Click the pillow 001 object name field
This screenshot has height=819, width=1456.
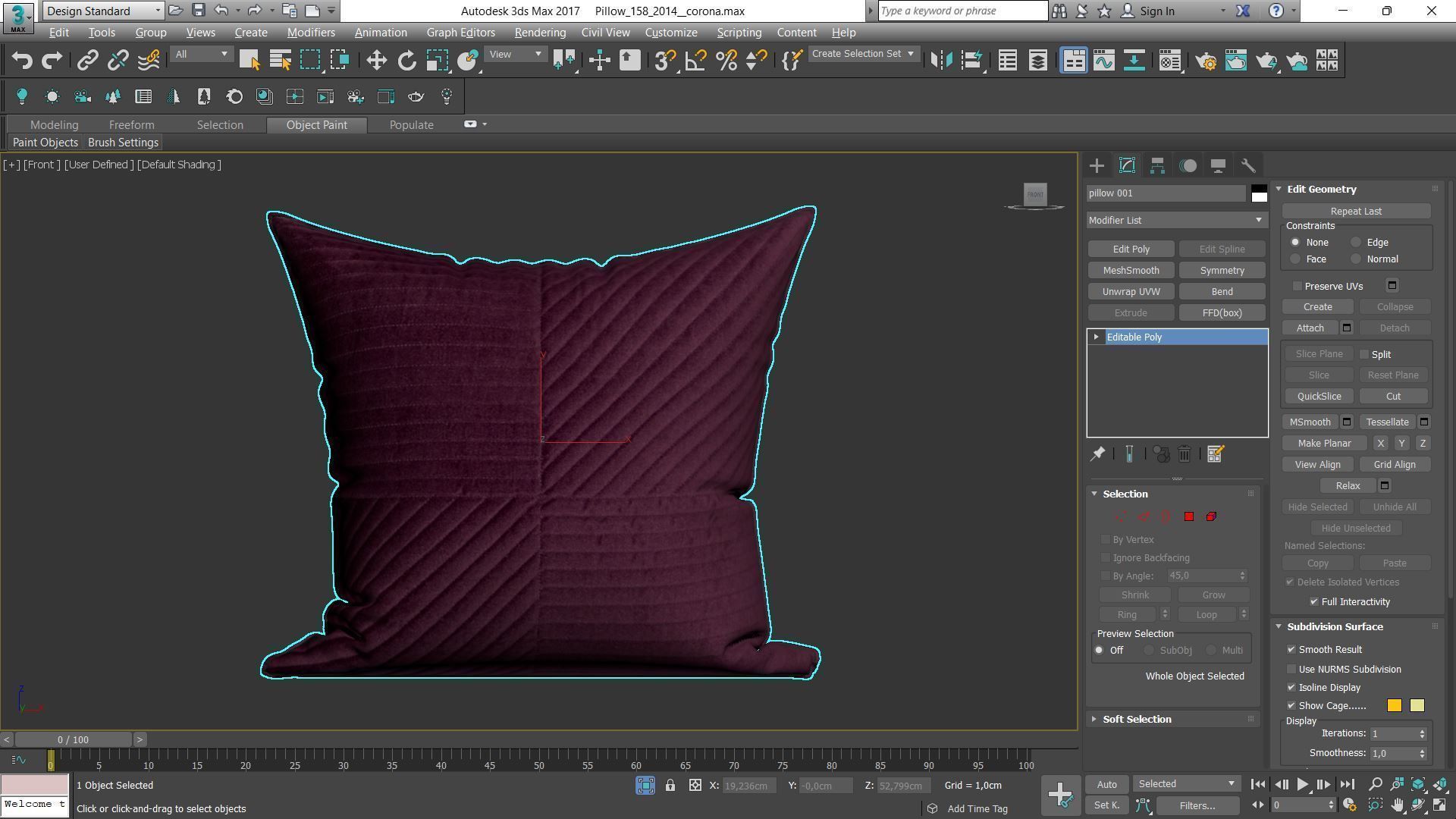pyautogui.click(x=1166, y=193)
